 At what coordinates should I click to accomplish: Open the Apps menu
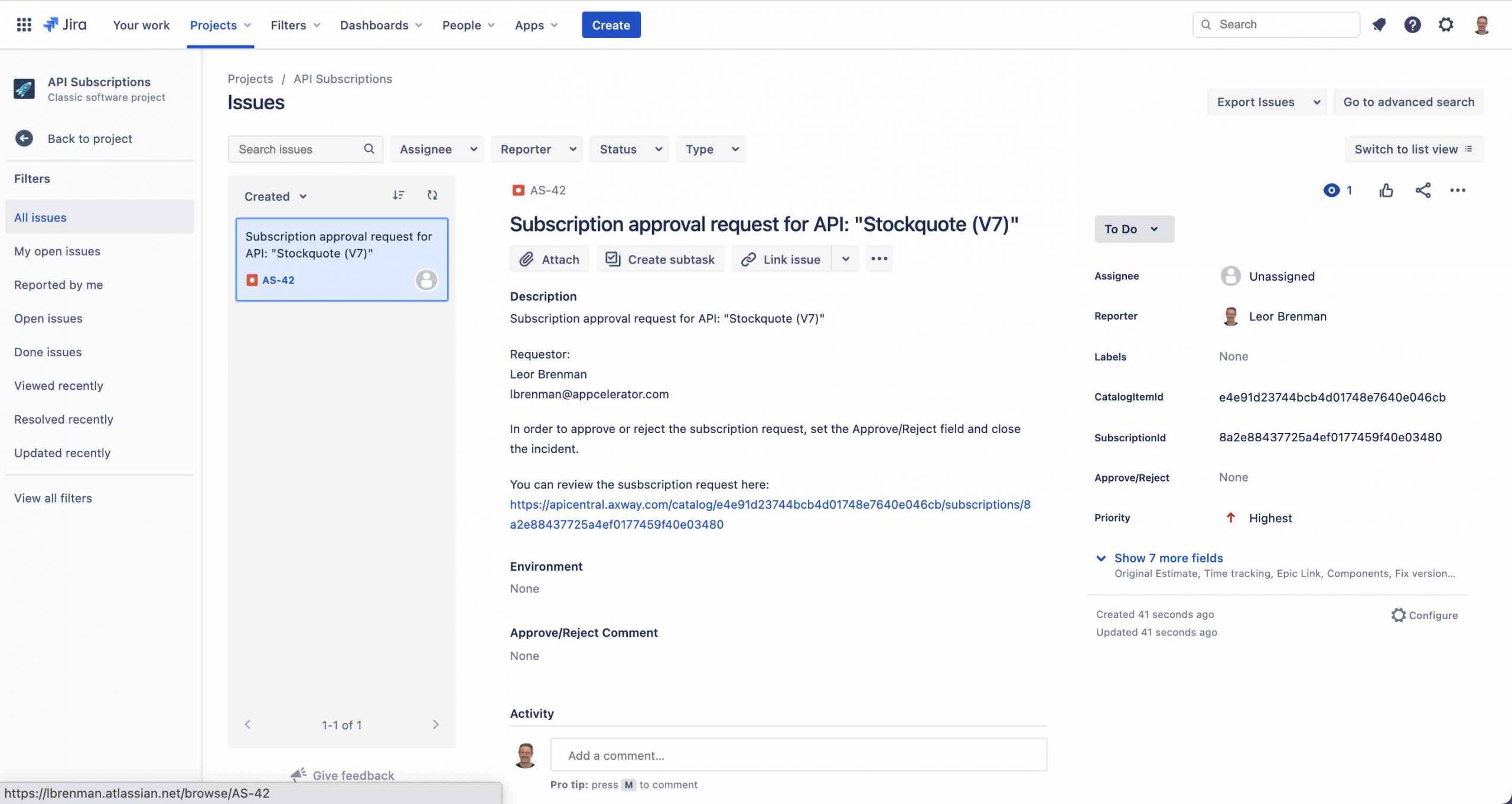(536, 25)
